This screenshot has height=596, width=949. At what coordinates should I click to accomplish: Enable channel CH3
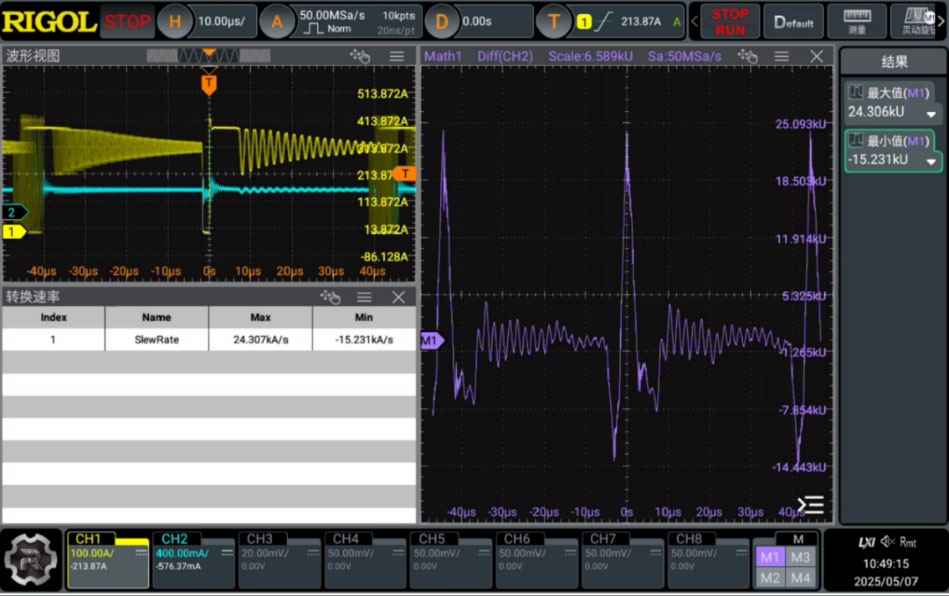(280, 560)
